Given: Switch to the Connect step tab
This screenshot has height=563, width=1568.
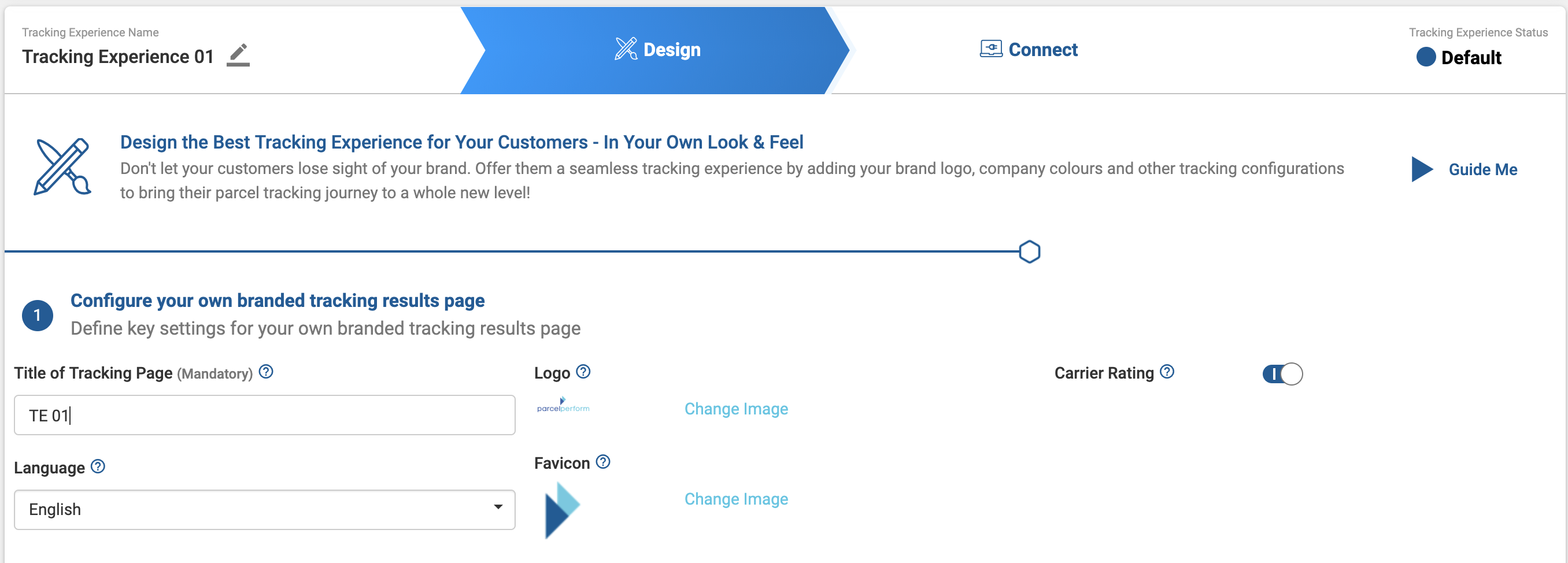Looking at the screenshot, I should (x=1029, y=50).
